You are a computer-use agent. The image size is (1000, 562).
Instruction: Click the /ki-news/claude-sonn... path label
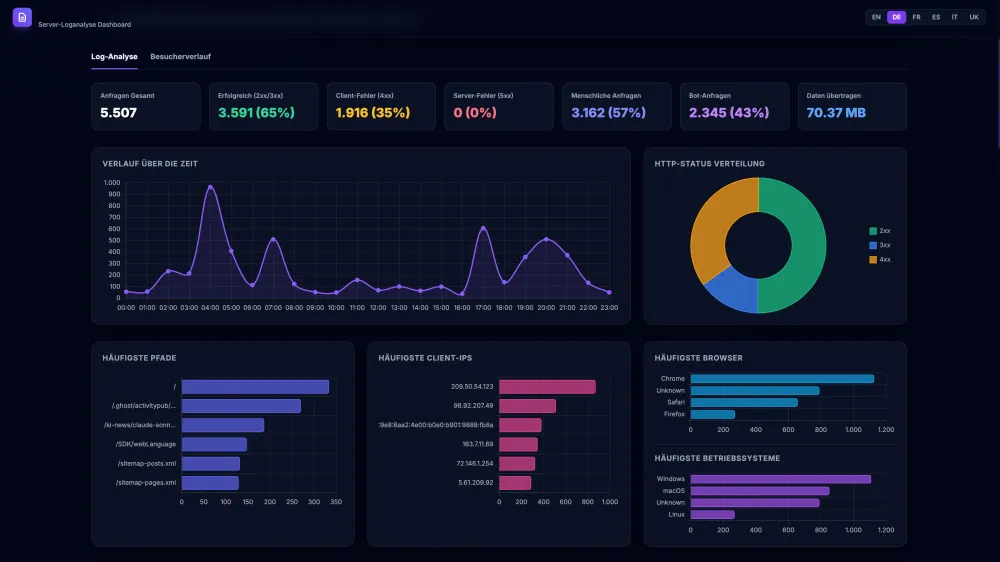[140, 425]
